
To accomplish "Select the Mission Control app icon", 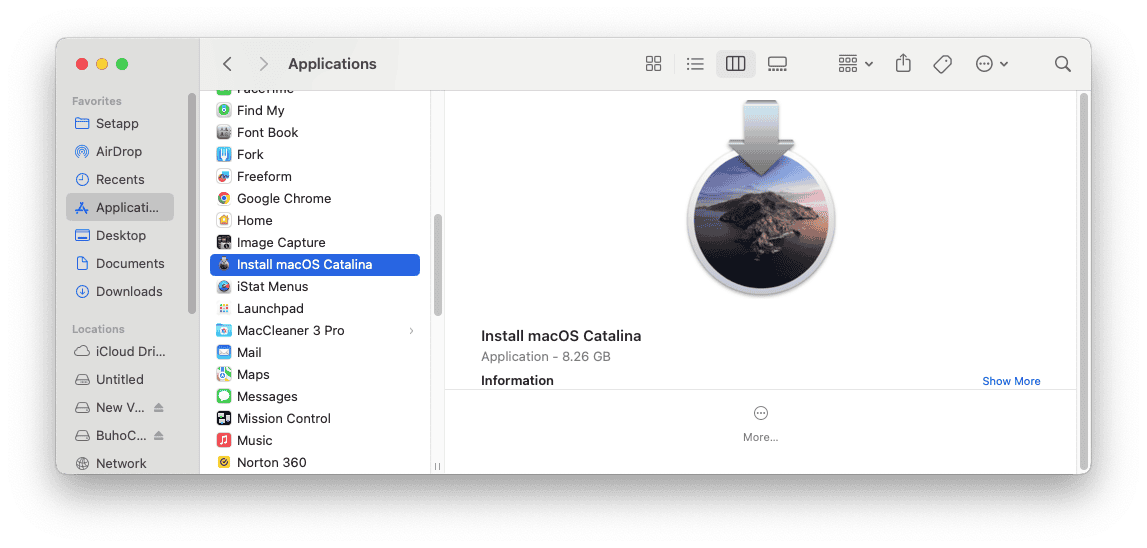I will coord(224,418).
